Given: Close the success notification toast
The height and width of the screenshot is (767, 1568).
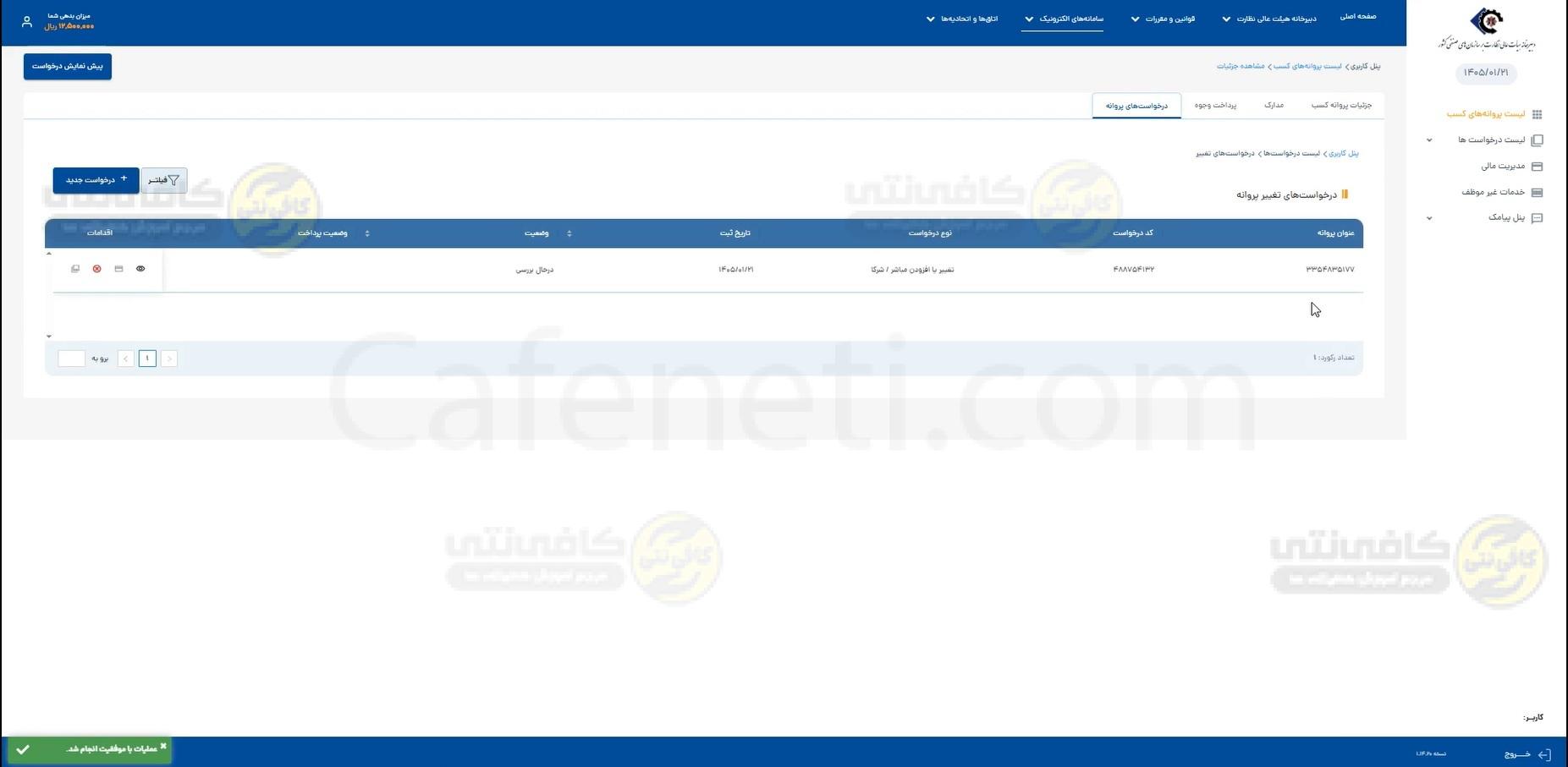Looking at the screenshot, I should pos(163,746).
